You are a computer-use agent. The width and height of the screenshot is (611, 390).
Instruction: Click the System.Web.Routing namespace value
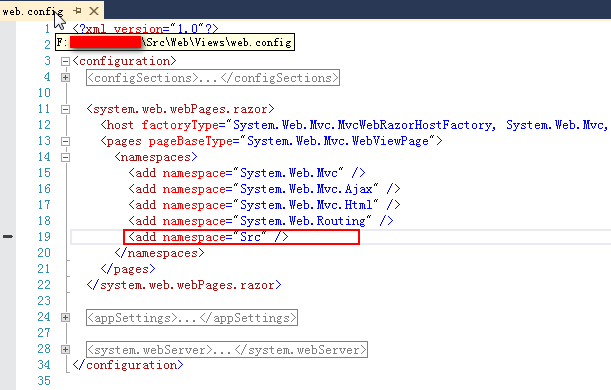click(x=302, y=221)
